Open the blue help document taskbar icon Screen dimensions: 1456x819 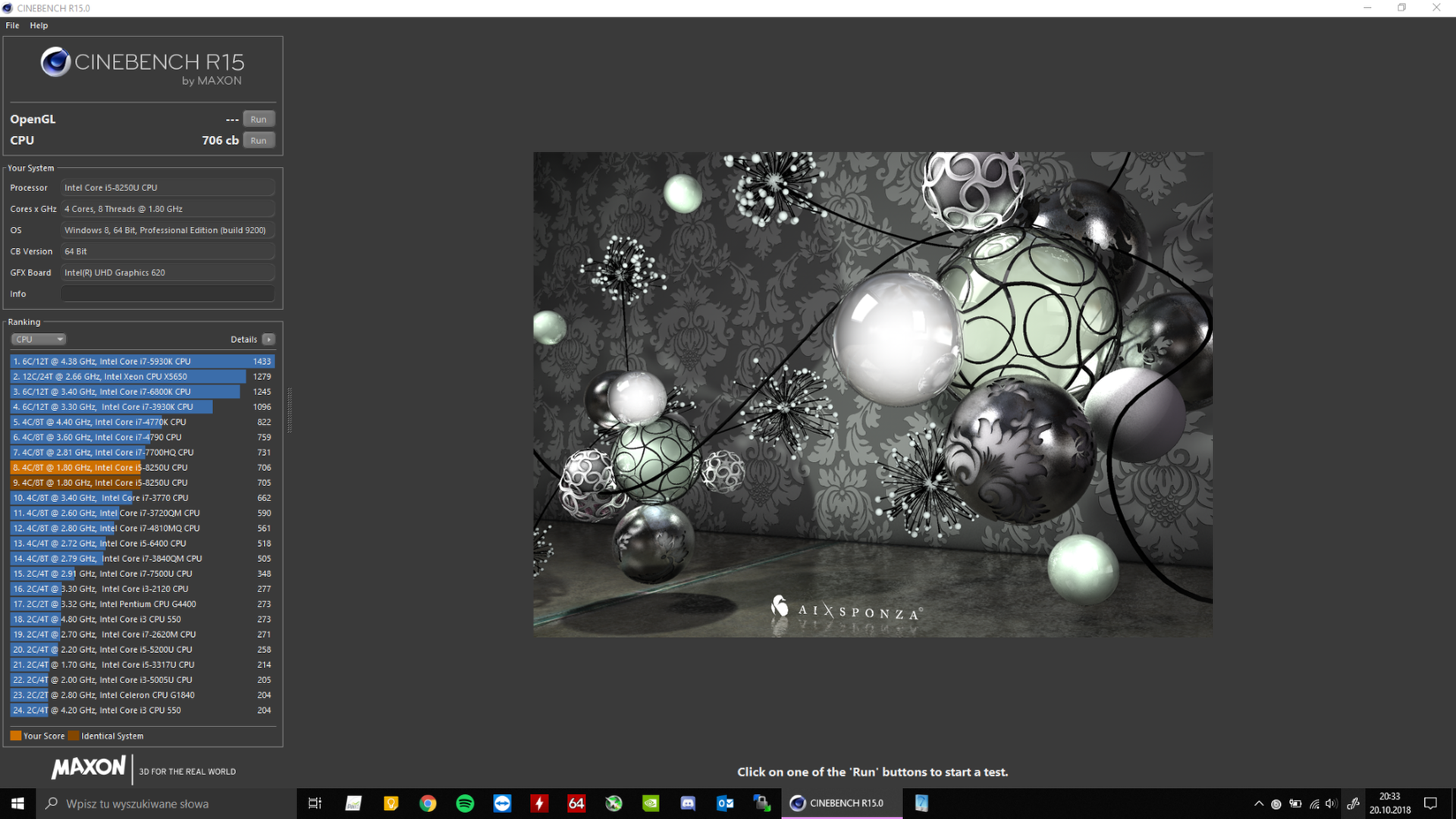click(921, 803)
